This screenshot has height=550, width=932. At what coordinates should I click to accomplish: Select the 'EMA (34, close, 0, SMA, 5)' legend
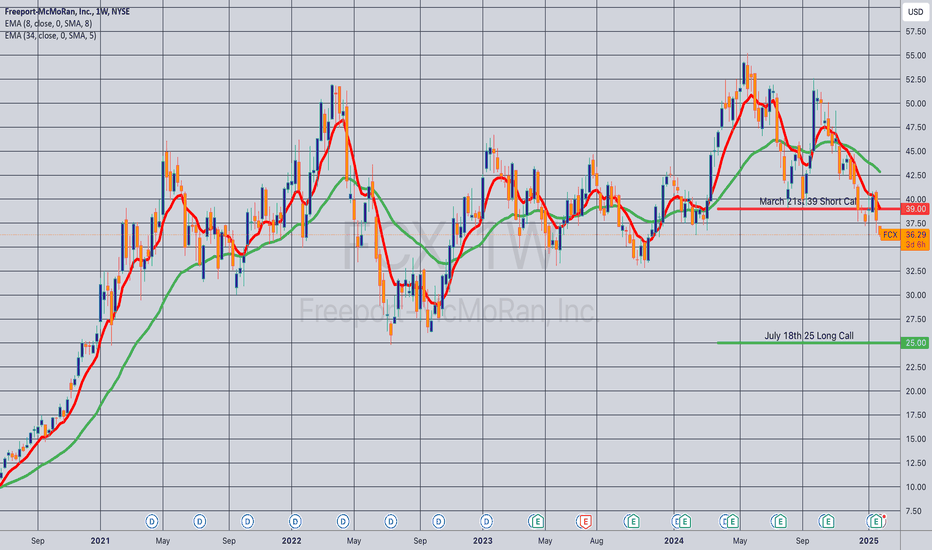tap(51, 35)
